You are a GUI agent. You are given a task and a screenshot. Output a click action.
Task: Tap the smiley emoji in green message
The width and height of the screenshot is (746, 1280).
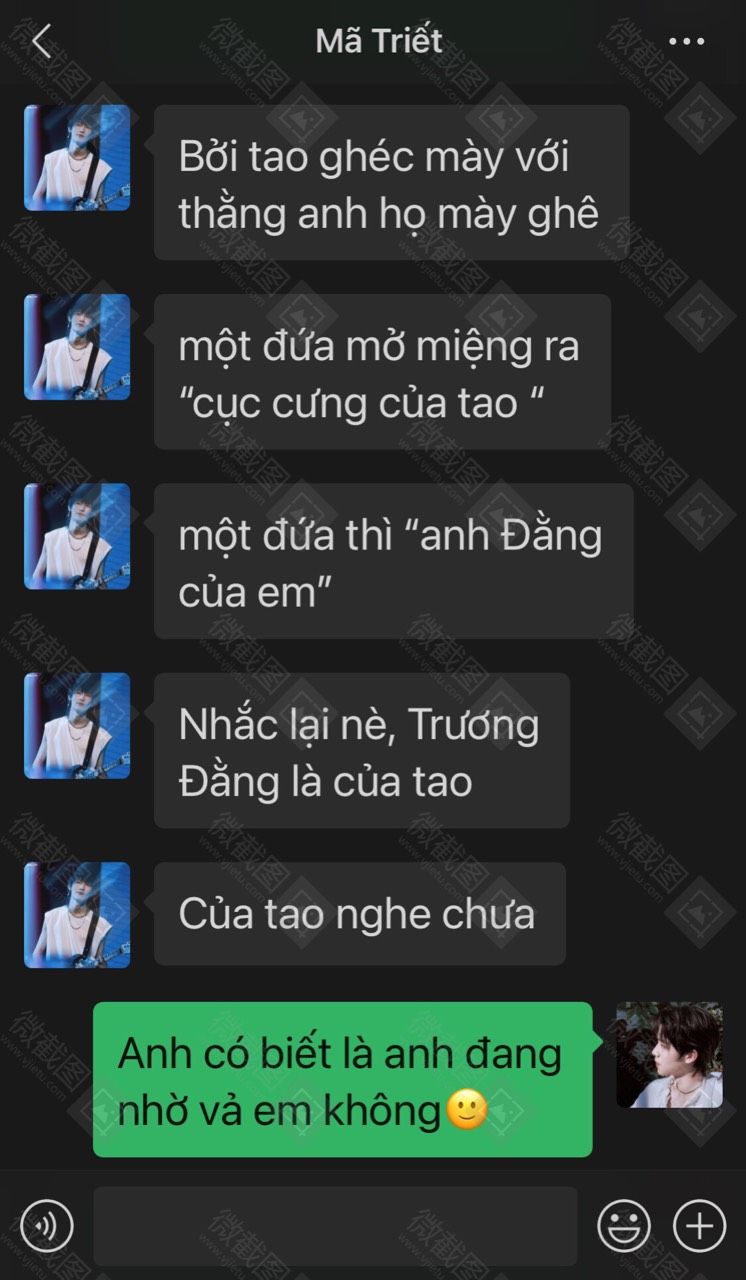464,1111
